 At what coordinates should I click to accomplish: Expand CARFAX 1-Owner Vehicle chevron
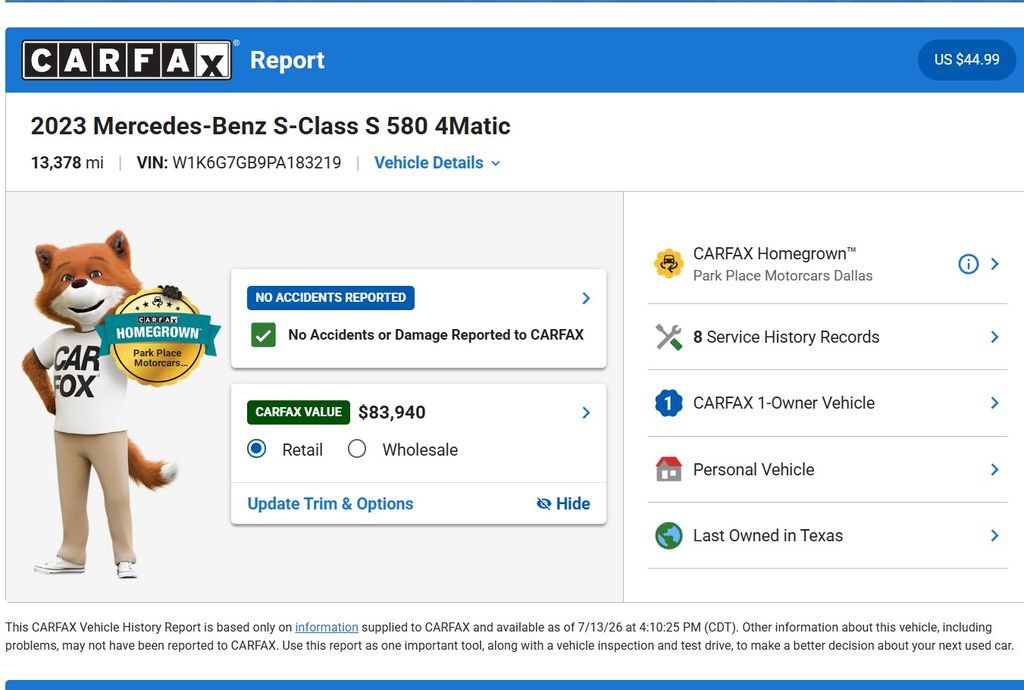(995, 403)
